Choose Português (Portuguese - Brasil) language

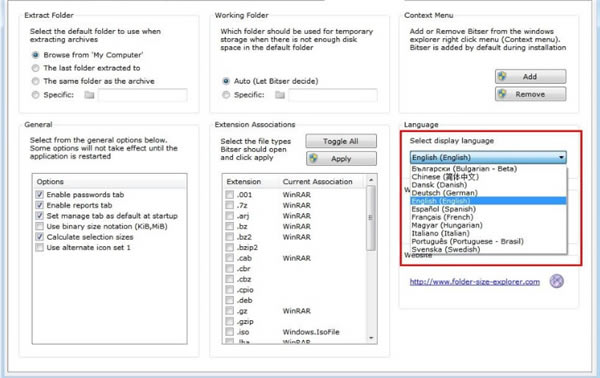(488, 241)
